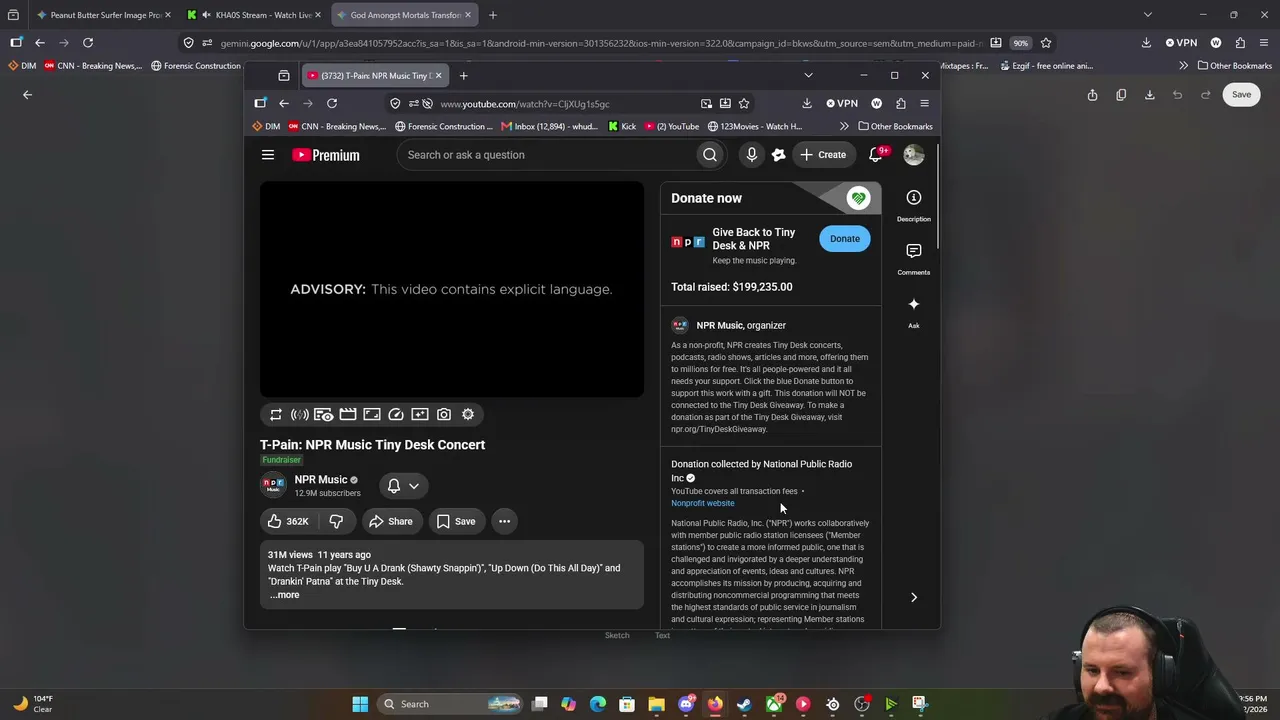Viewport: 1280px width, 720px height.
Task: Open Xbox app from the taskbar
Action: click(x=774, y=704)
